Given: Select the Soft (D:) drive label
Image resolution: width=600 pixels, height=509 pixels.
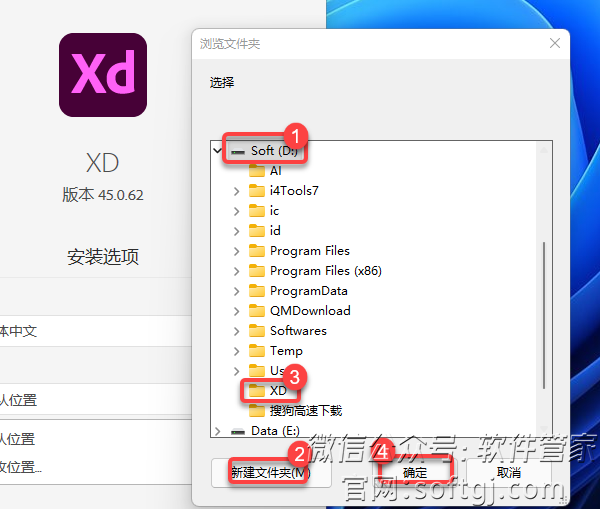Looking at the screenshot, I should [274, 151].
